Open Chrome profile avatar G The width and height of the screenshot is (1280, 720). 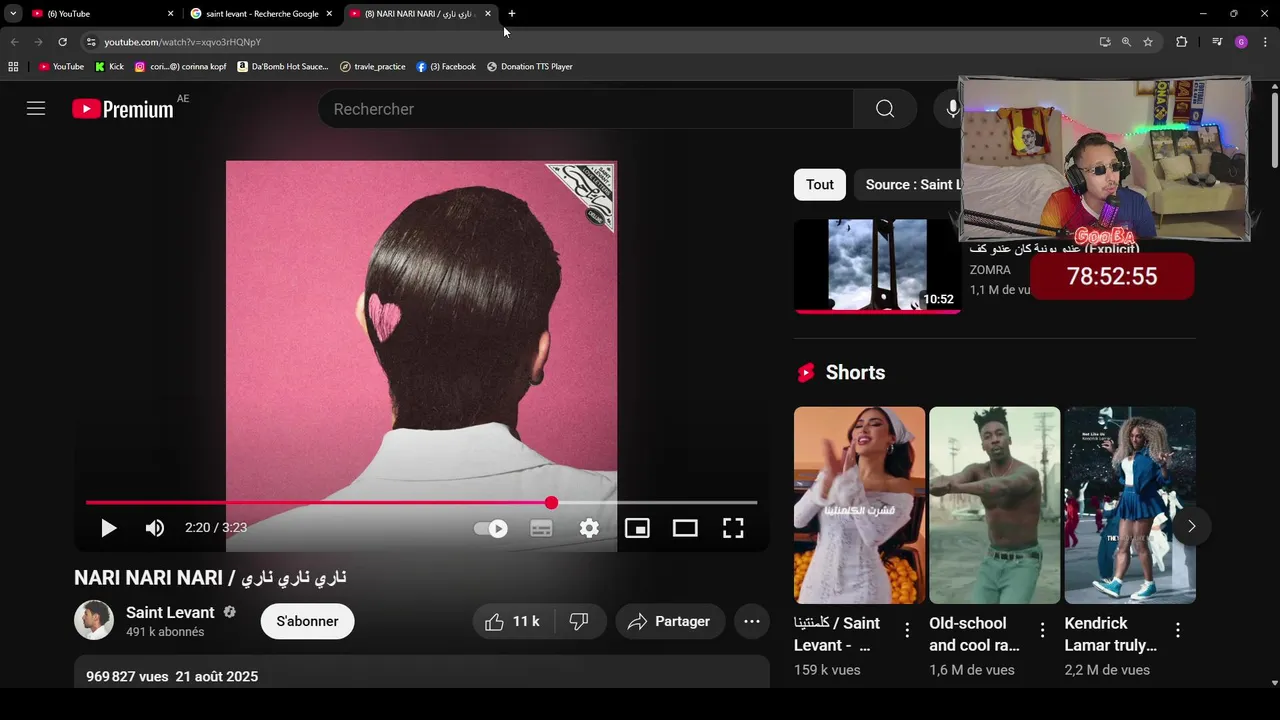coord(1241,42)
